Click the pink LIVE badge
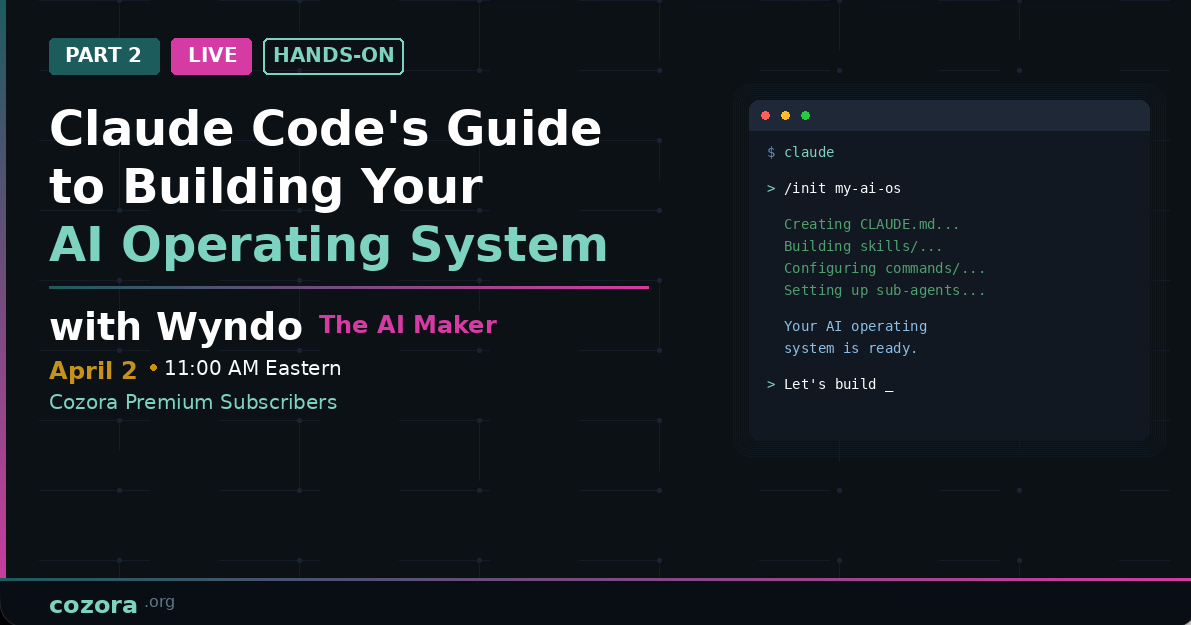 pyautogui.click(x=211, y=56)
